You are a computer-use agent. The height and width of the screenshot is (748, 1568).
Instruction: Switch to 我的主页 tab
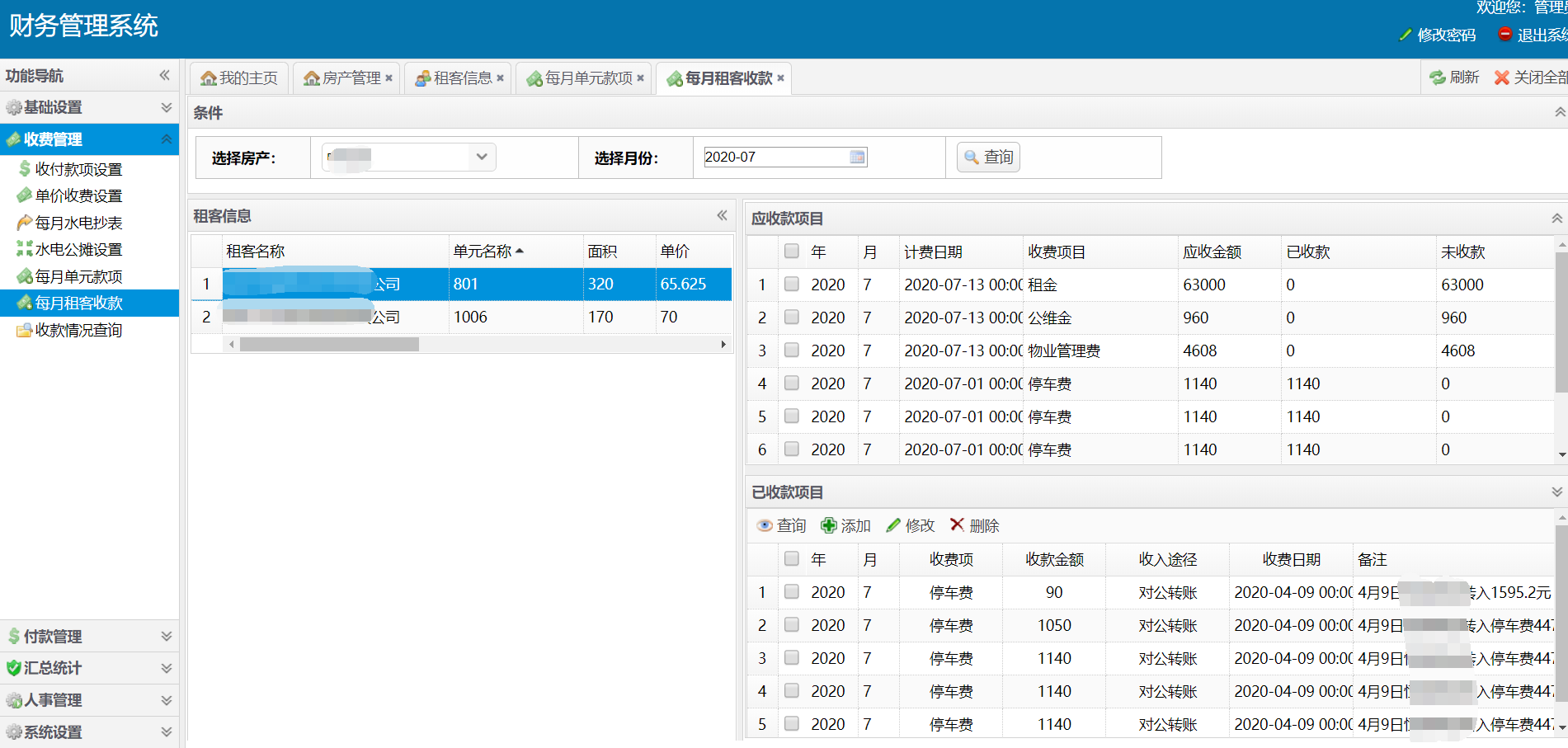point(239,78)
